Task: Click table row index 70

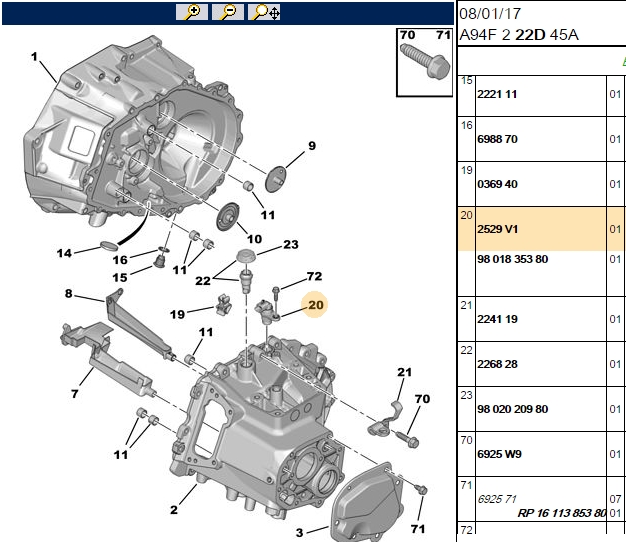Action: [466, 440]
